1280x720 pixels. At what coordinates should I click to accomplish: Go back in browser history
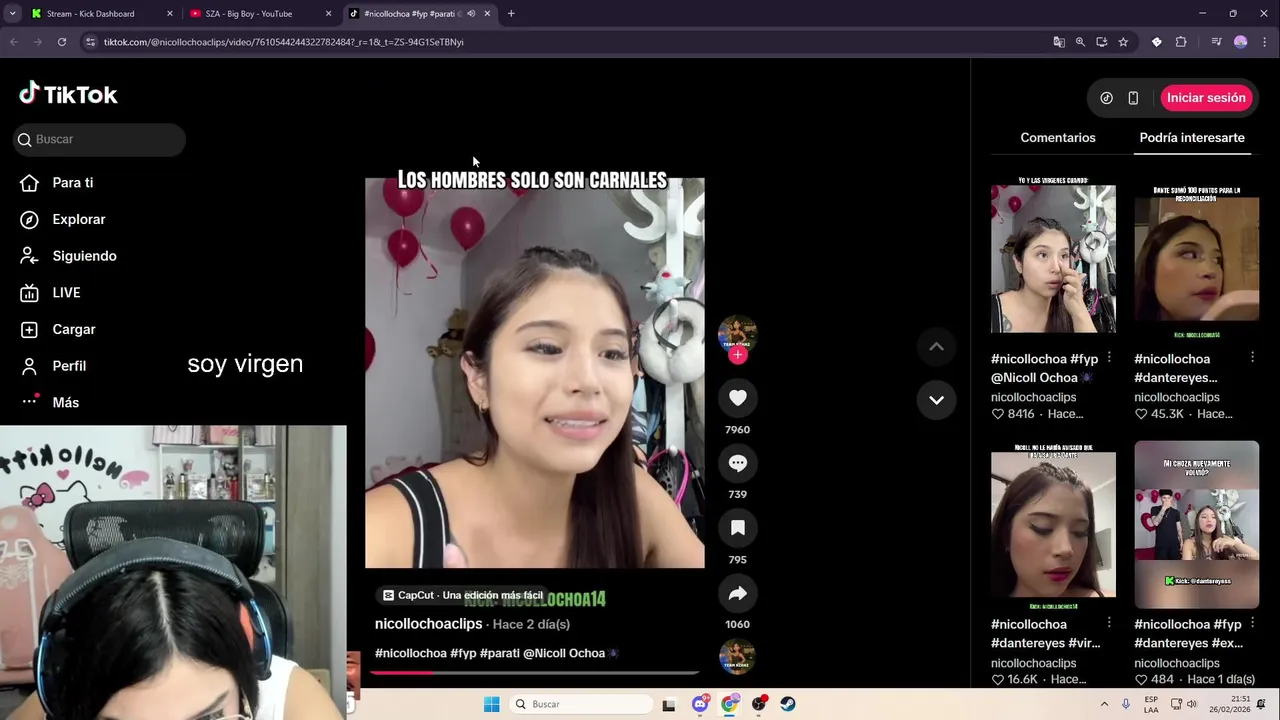[14, 42]
